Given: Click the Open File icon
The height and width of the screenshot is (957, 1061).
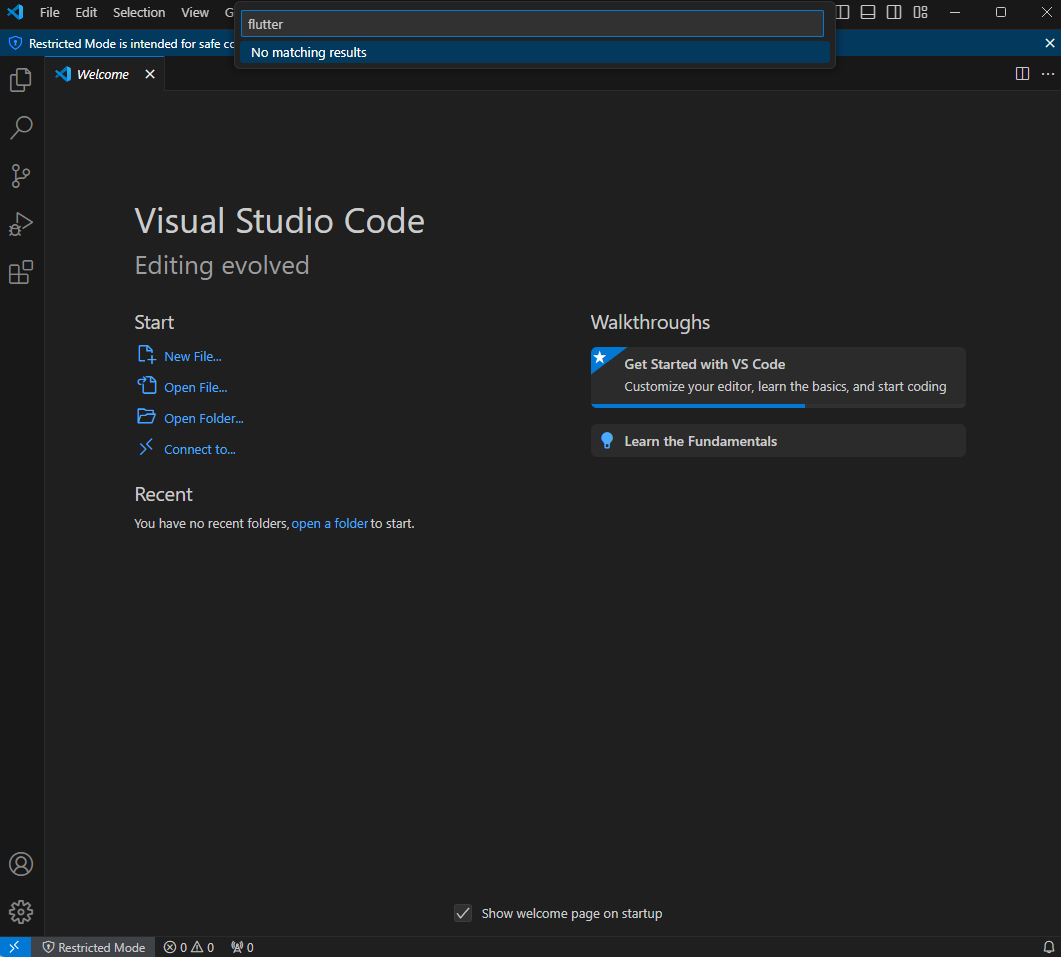Looking at the screenshot, I should (146, 385).
